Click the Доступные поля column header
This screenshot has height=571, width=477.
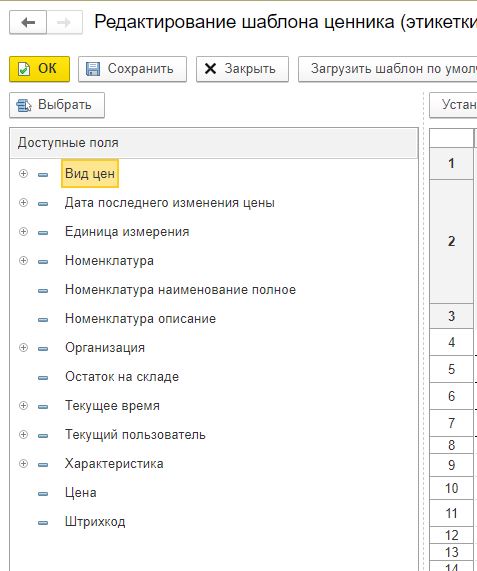pyautogui.click(x=214, y=143)
